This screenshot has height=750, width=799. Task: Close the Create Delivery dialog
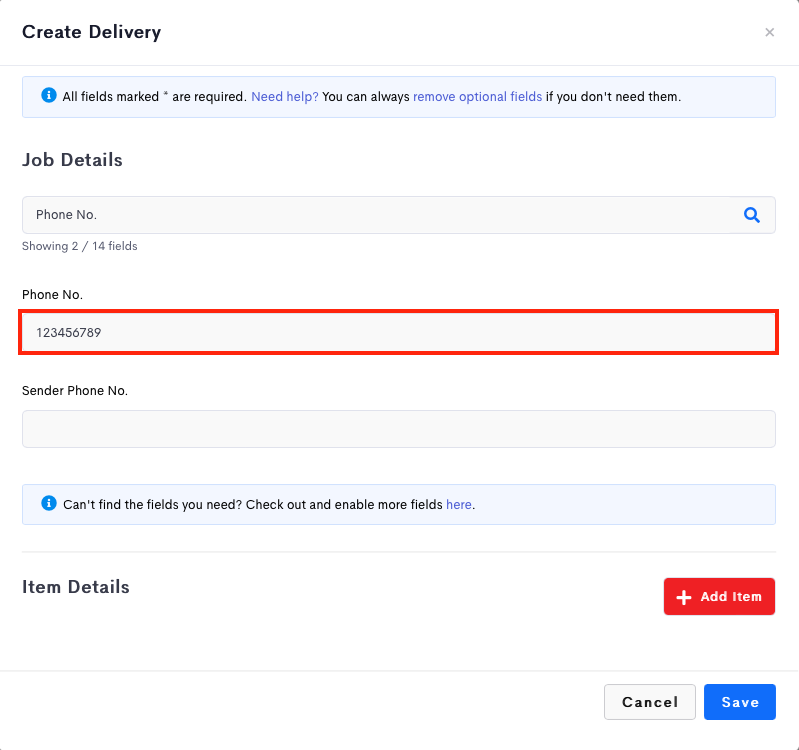(x=769, y=32)
